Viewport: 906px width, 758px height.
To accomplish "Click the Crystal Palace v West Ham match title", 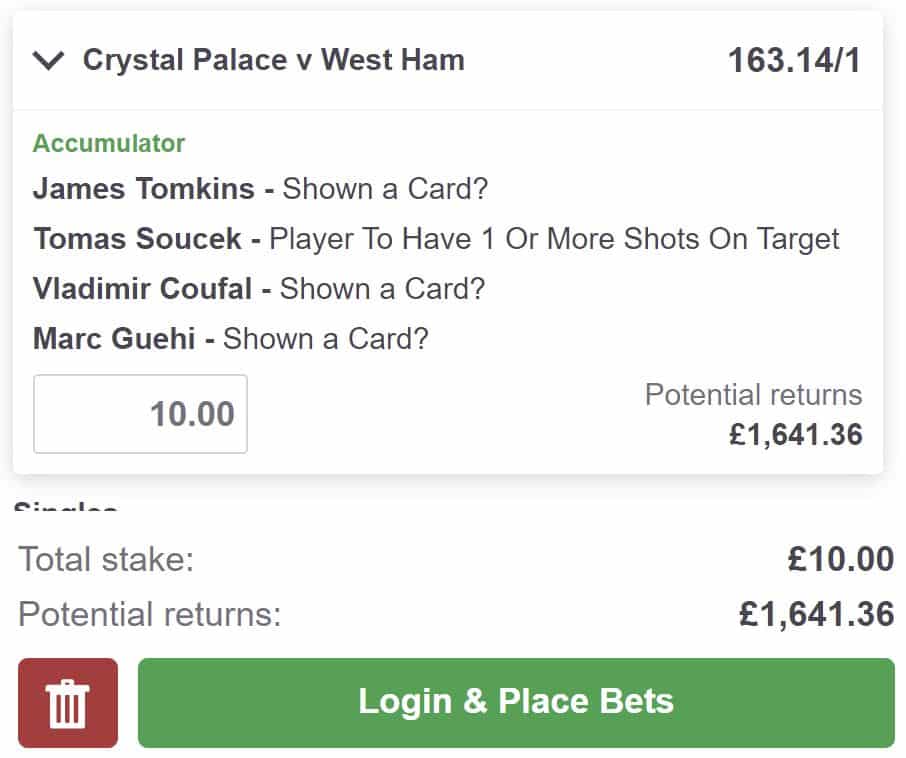I will click(x=275, y=59).
